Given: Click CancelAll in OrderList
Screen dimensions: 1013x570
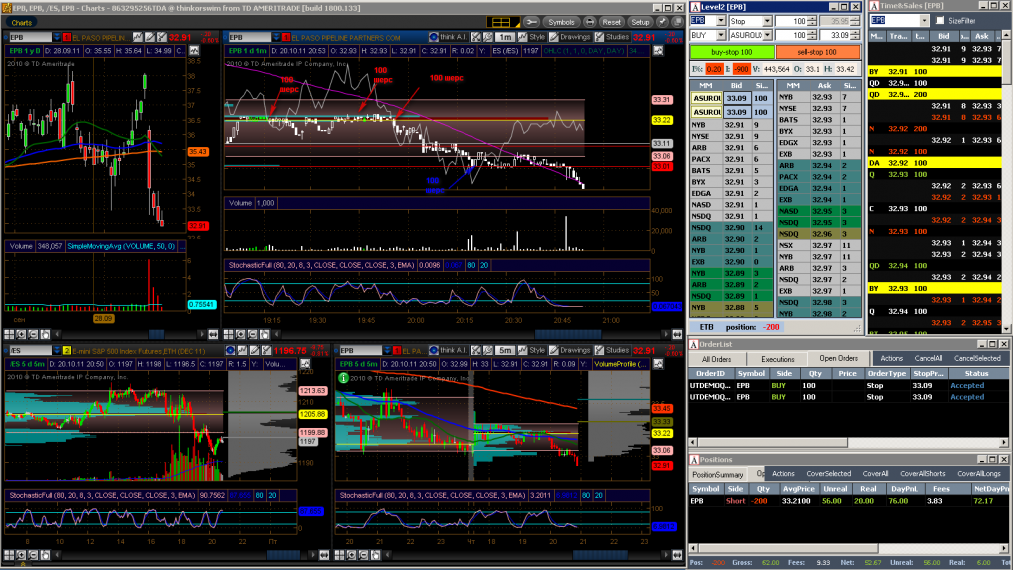Looking at the screenshot, I should point(928,358).
